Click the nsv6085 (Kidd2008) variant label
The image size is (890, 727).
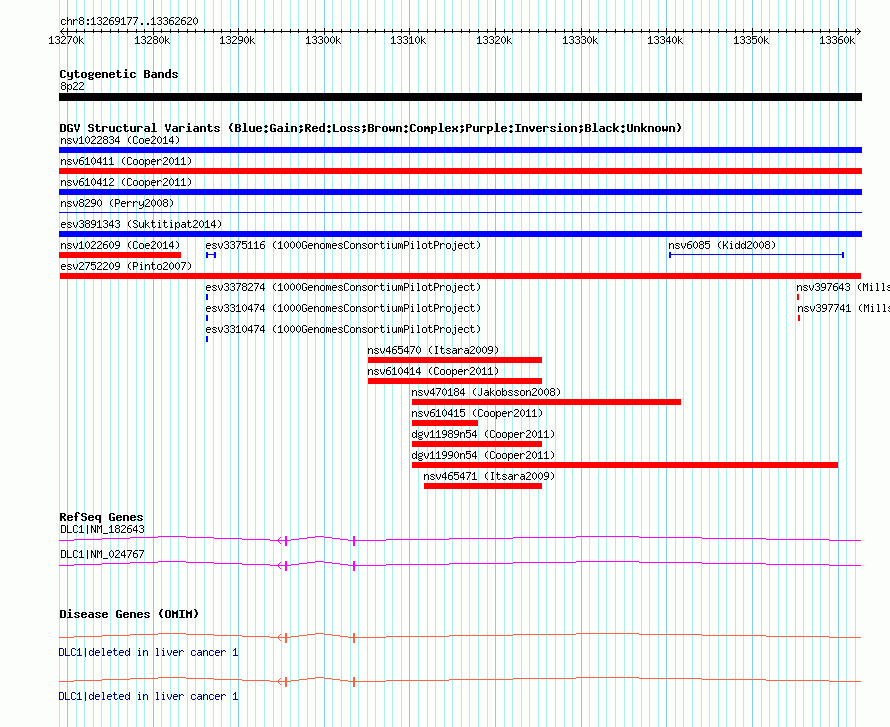(721, 245)
